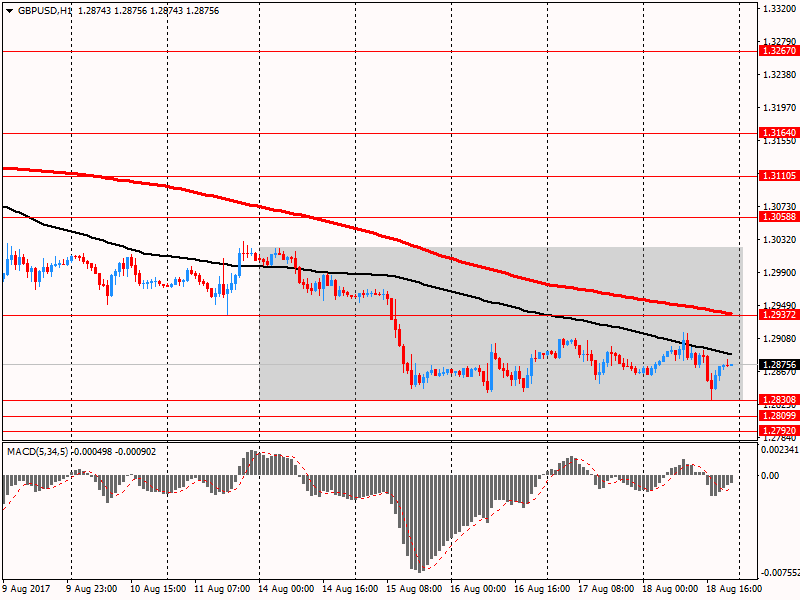Select the GBPUSD,H1 chart title text
This screenshot has width=800, height=600.
pos(45,11)
